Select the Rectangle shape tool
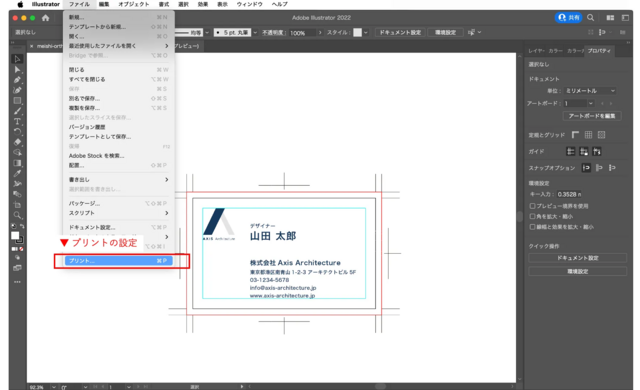This screenshot has width=640, height=390. coord(17,100)
